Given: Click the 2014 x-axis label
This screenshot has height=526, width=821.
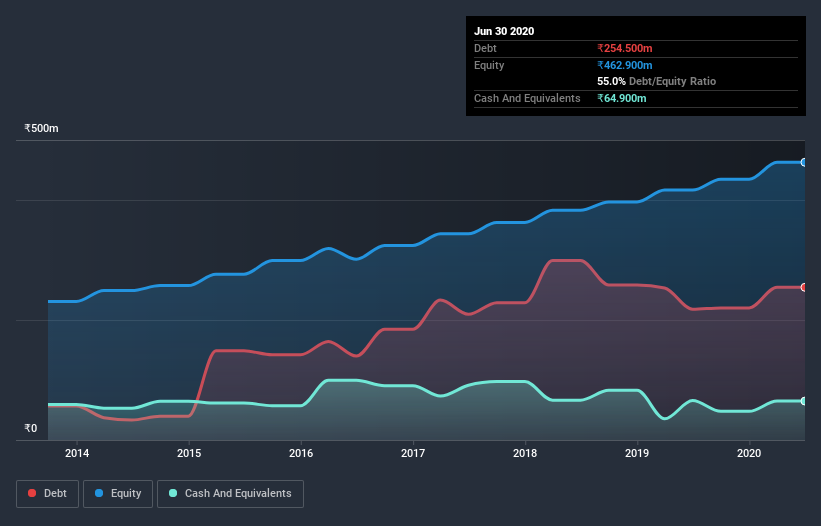Looking at the screenshot, I should pyautogui.click(x=77, y=453).
